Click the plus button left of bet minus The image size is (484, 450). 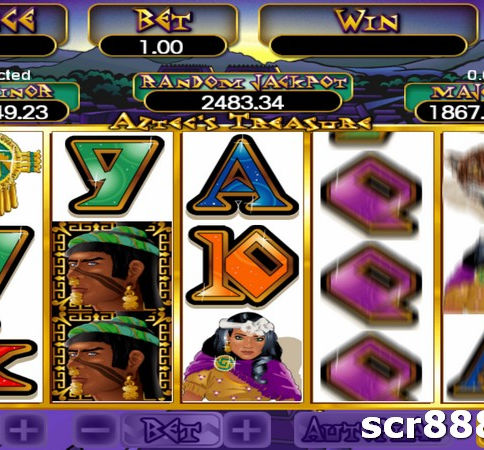coord(23,430)
